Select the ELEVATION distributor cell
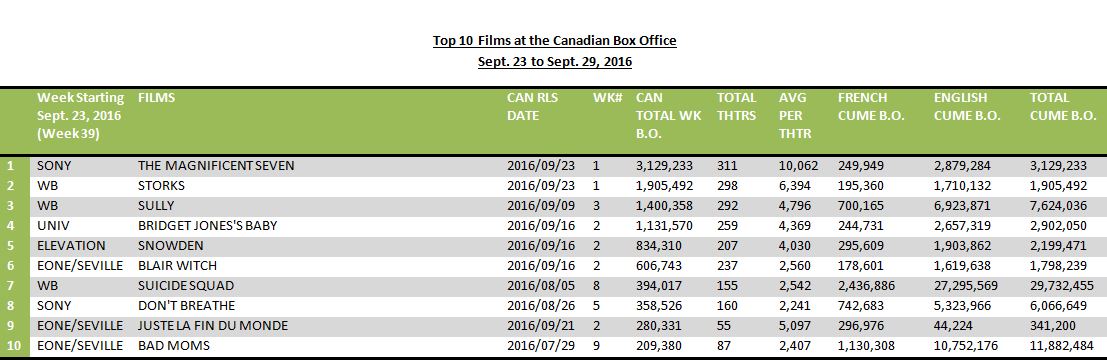This screenshot has height=360, width=1107. point(71,246)
